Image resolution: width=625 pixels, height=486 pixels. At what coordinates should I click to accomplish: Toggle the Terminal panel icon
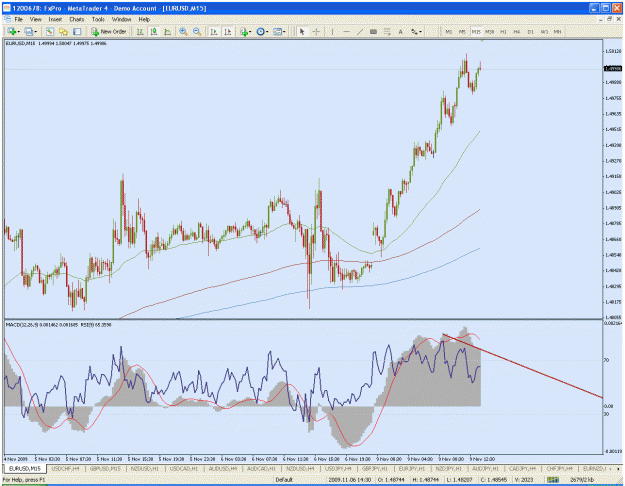pyautogui.click(x=77, y=31)
